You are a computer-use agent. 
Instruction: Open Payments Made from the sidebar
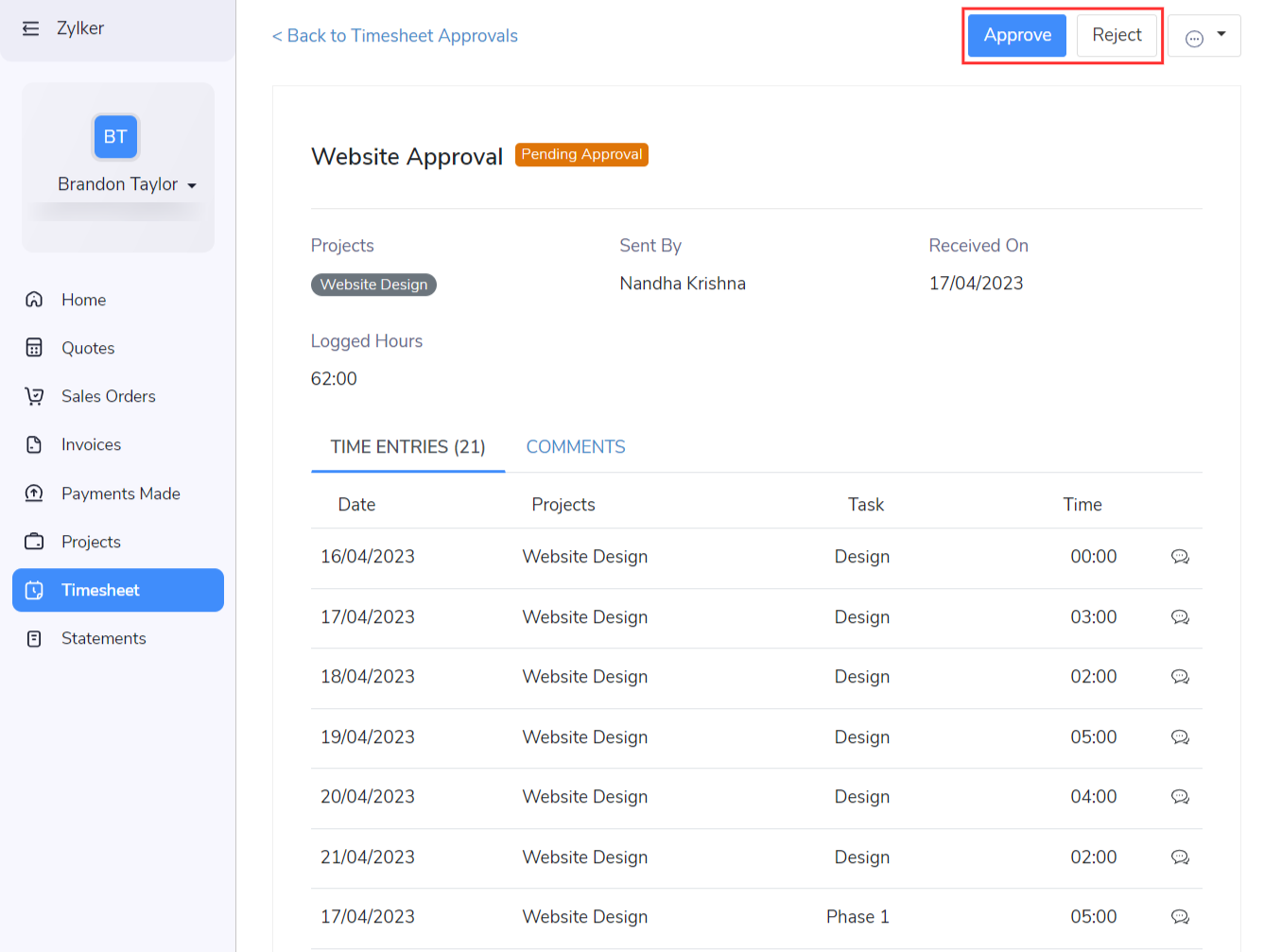tap(120, 493)
